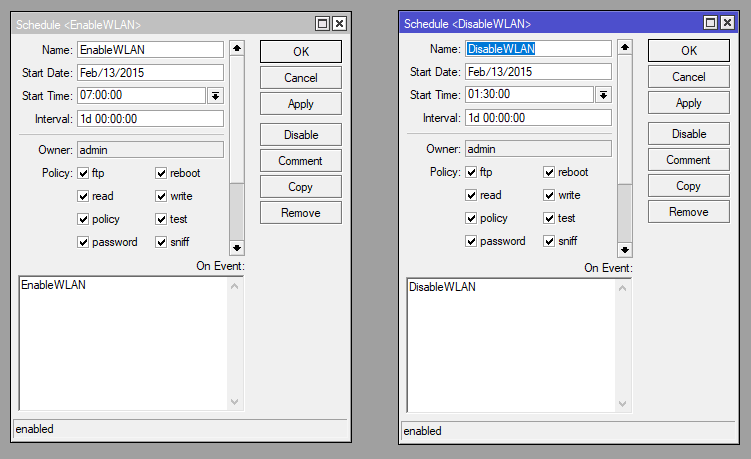Click Copy in the DisableWLAN schedule window

pyautogui.click(x=689, y=185)
